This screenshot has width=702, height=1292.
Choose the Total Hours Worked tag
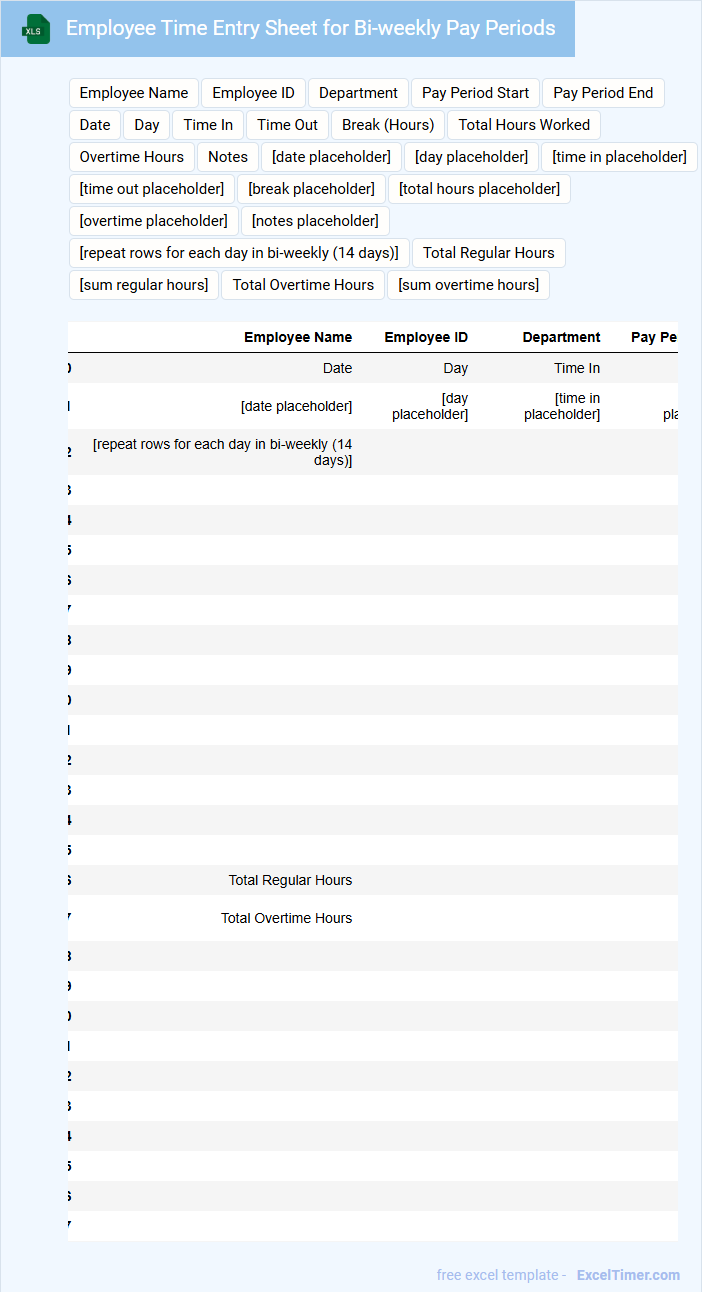coord(524,125)
